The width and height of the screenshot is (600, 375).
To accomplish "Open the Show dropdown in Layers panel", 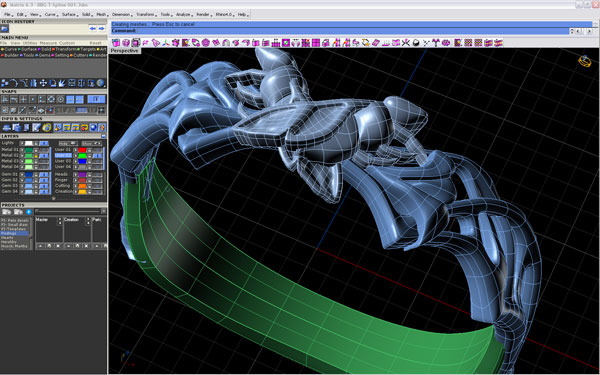I will click(x=92, y=143).
